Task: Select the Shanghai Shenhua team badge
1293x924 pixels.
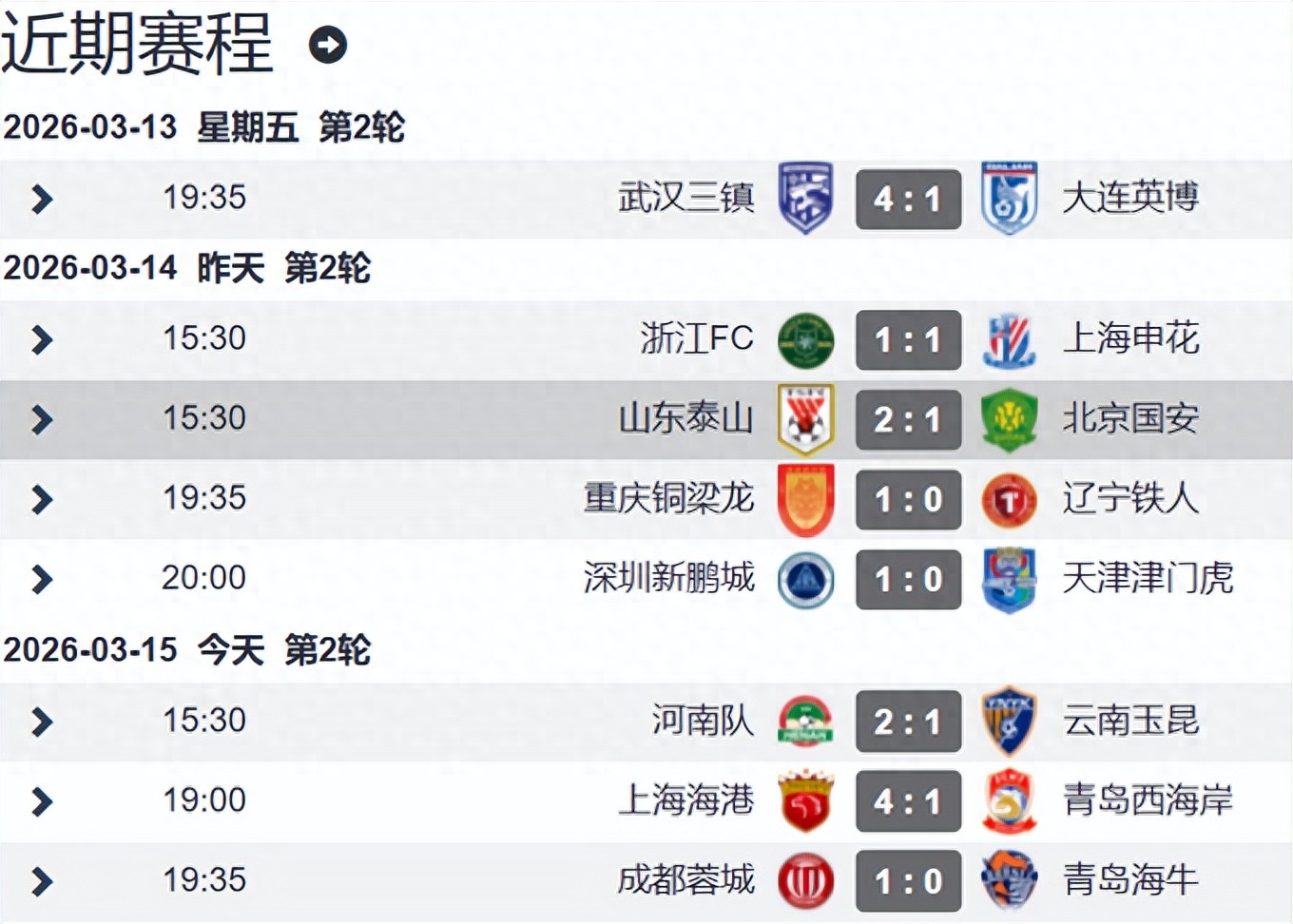Action: coord(1009,340)
